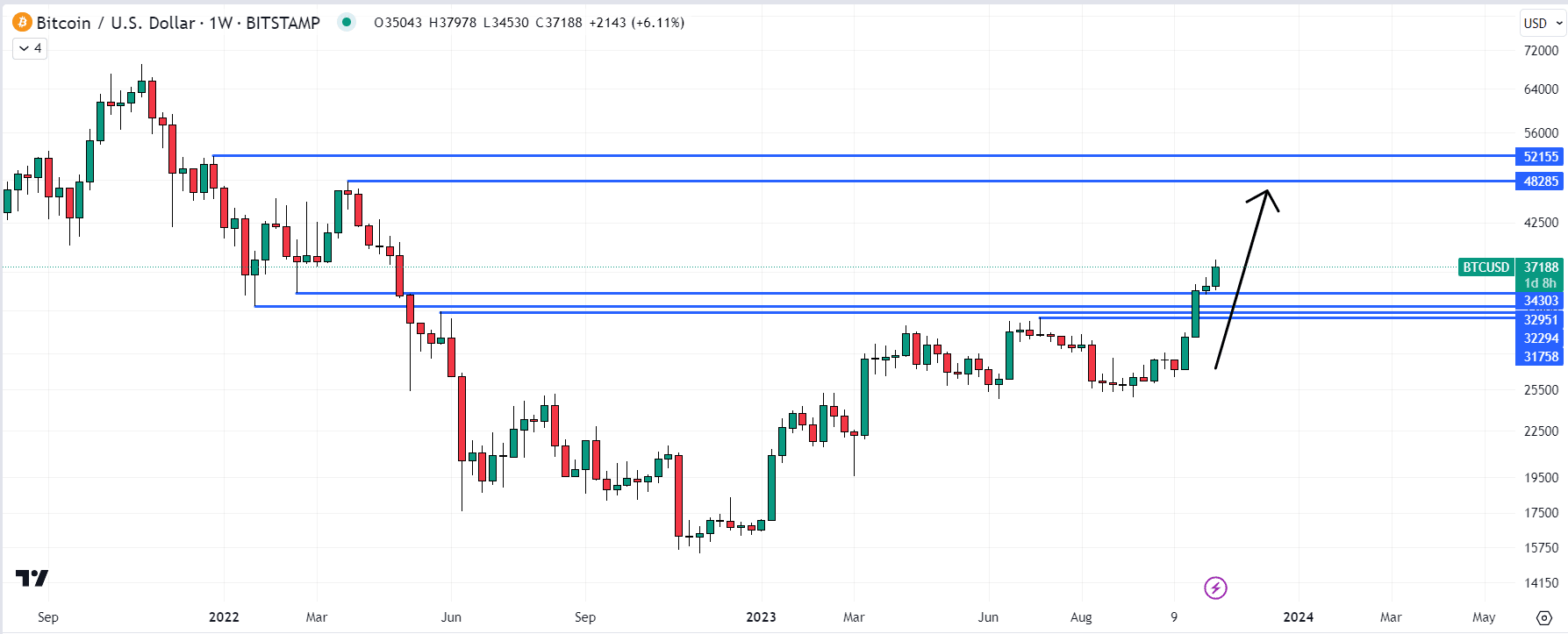
Task: Click the 42500 price axis value
Action: click(1541, 222)
